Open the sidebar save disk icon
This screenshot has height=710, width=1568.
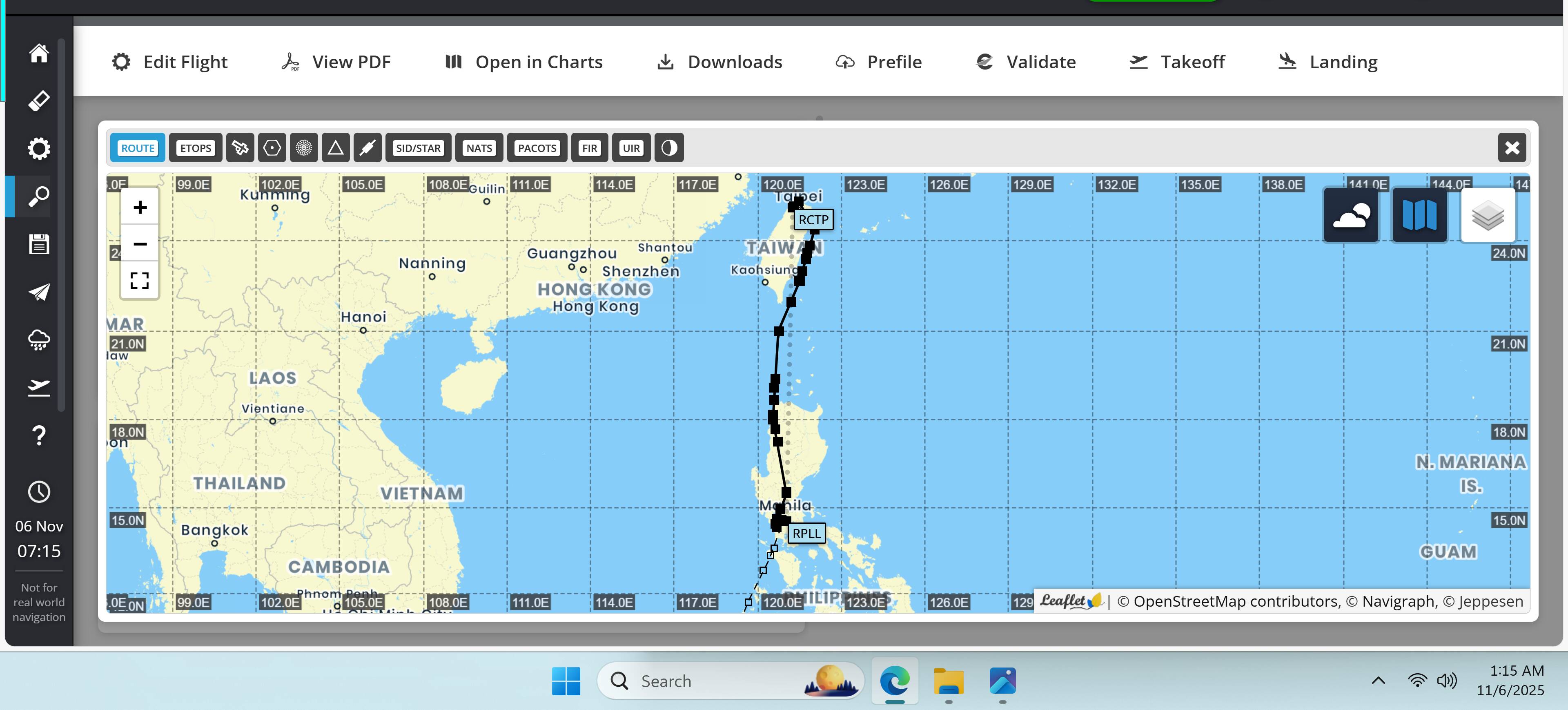point(39,244)
